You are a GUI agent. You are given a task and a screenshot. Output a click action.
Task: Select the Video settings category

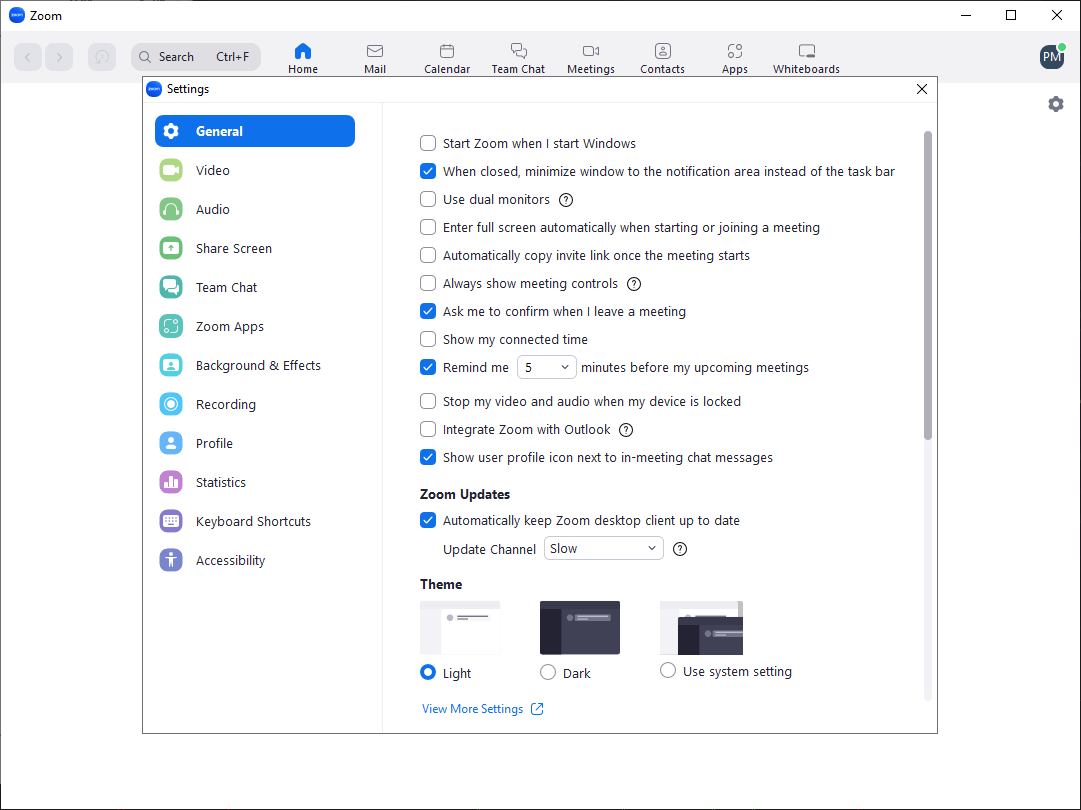click(255, 170)
